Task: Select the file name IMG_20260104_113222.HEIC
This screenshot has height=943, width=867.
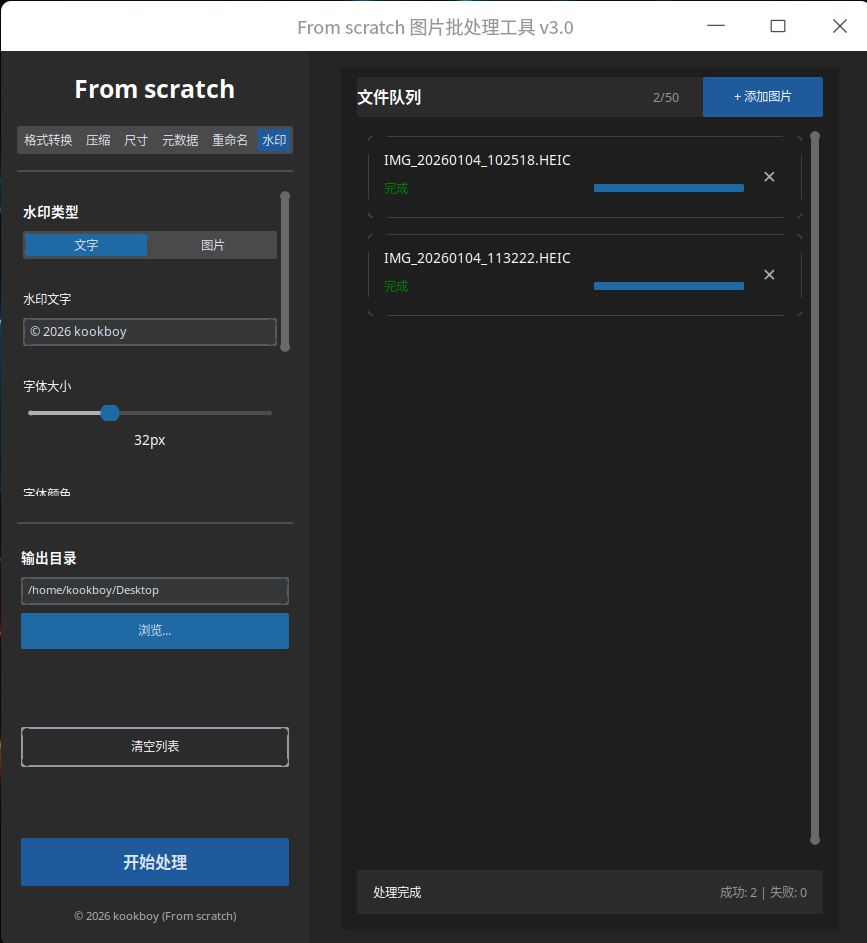Action: pos(477,259)
